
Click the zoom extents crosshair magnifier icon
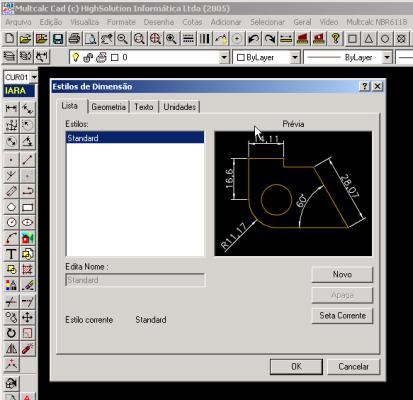coord(155,39)
